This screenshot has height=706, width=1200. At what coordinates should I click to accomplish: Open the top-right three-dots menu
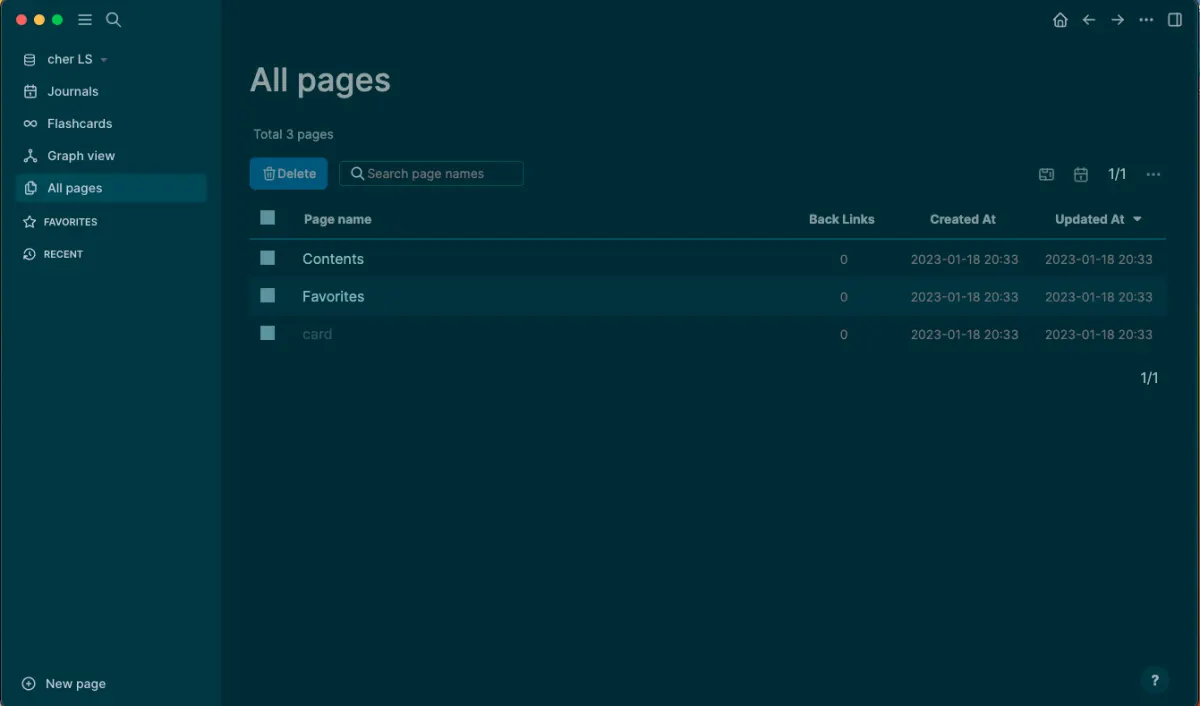pos(1146,20)
